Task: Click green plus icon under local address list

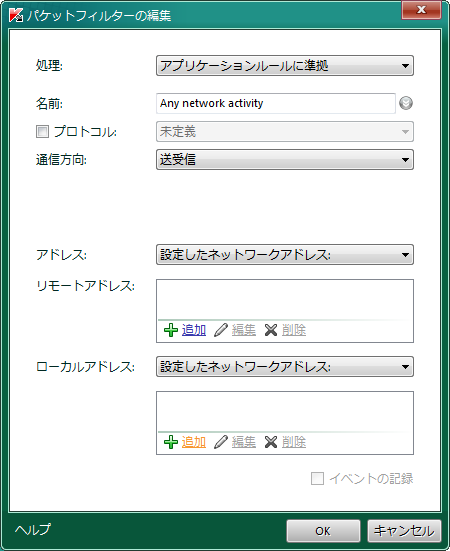Action: tap(171, 442)
